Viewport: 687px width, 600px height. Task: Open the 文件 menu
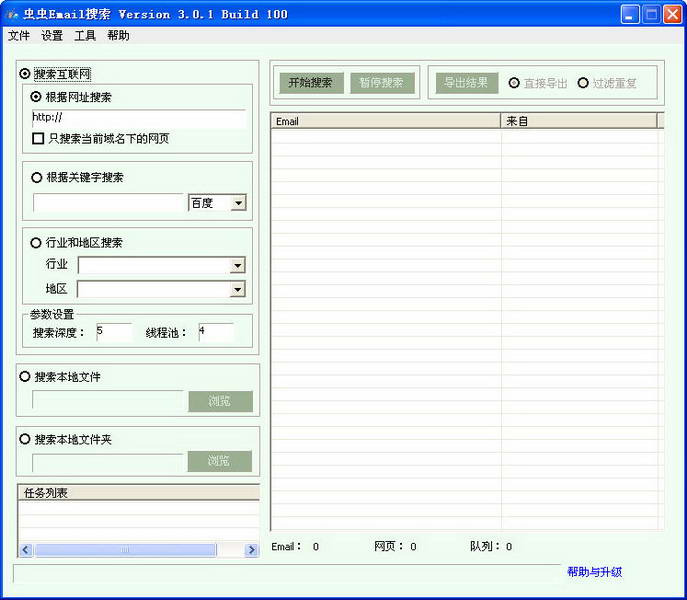(x=19, y=36)
